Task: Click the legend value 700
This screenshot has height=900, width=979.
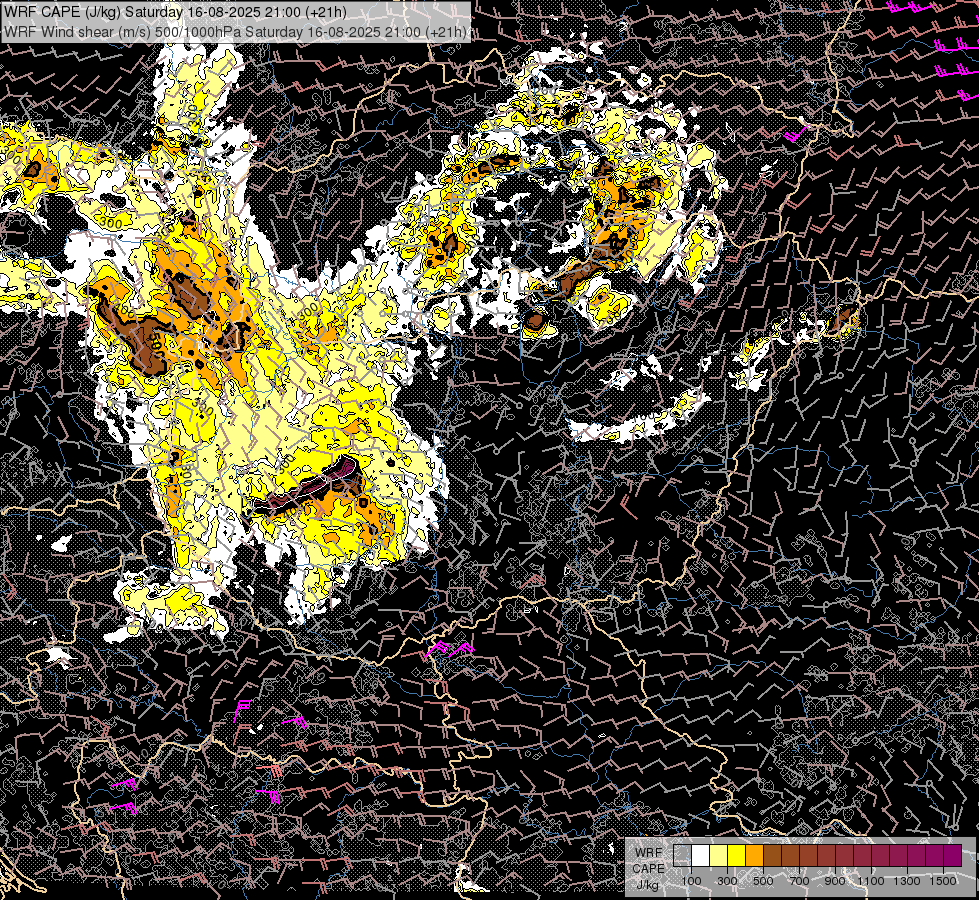Action: pyautogui.click(x=799, y=881)
